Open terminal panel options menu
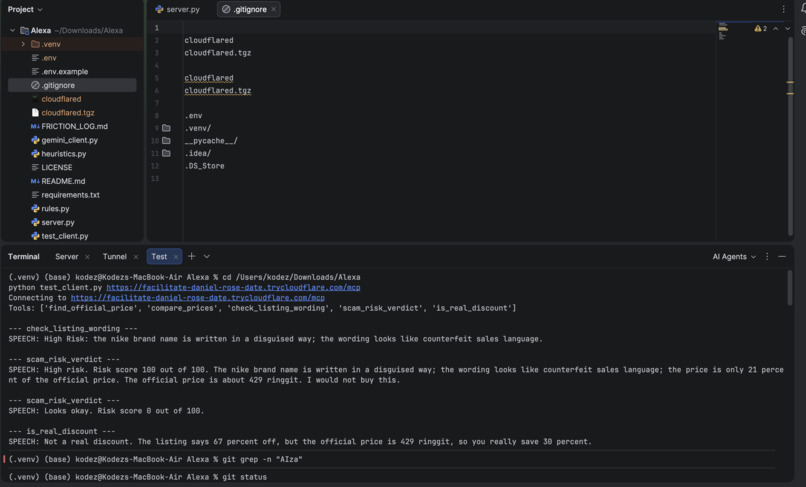The width and height of the screenshot is (806, 487). click(767, 257)
